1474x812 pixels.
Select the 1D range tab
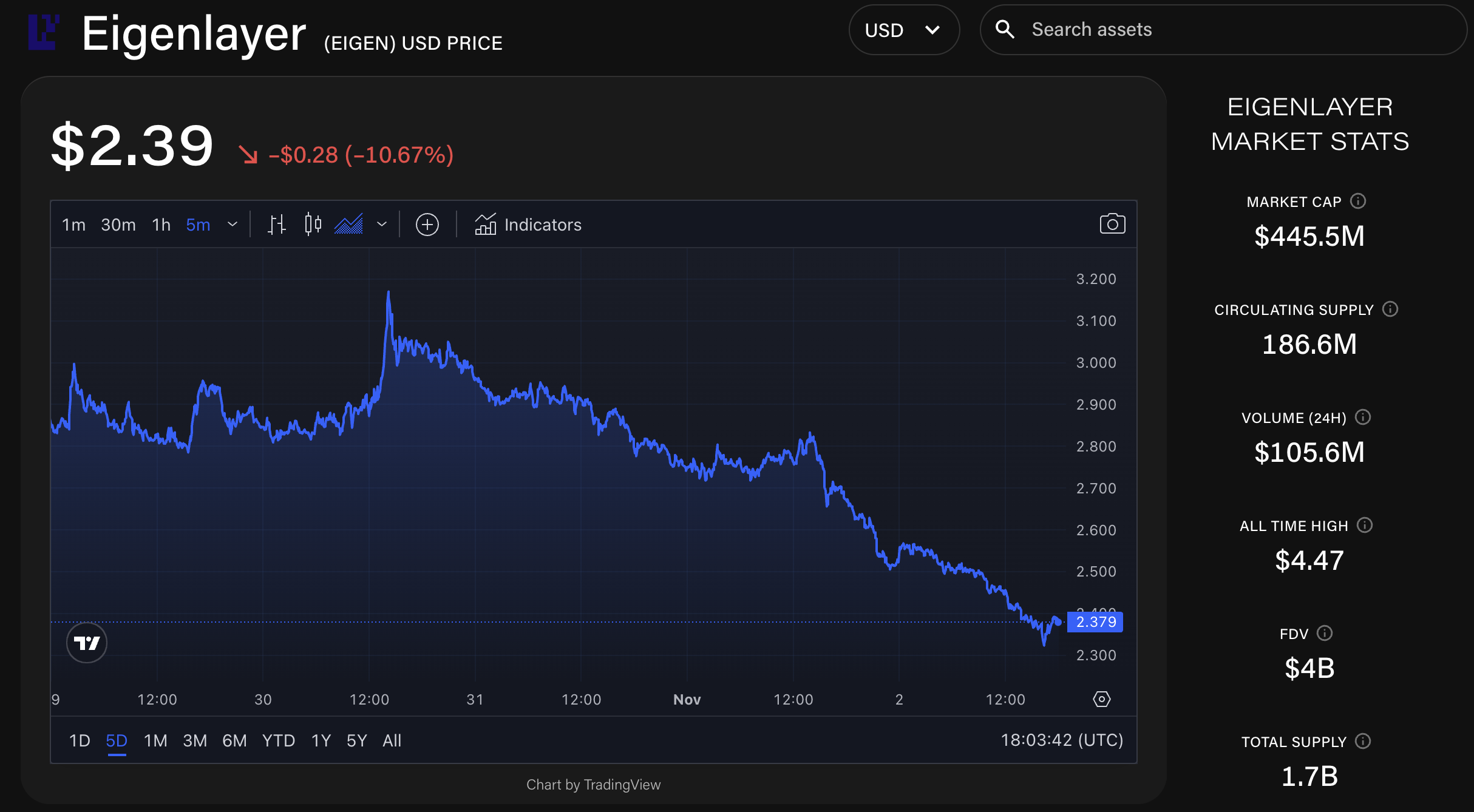tap(80, 740)
